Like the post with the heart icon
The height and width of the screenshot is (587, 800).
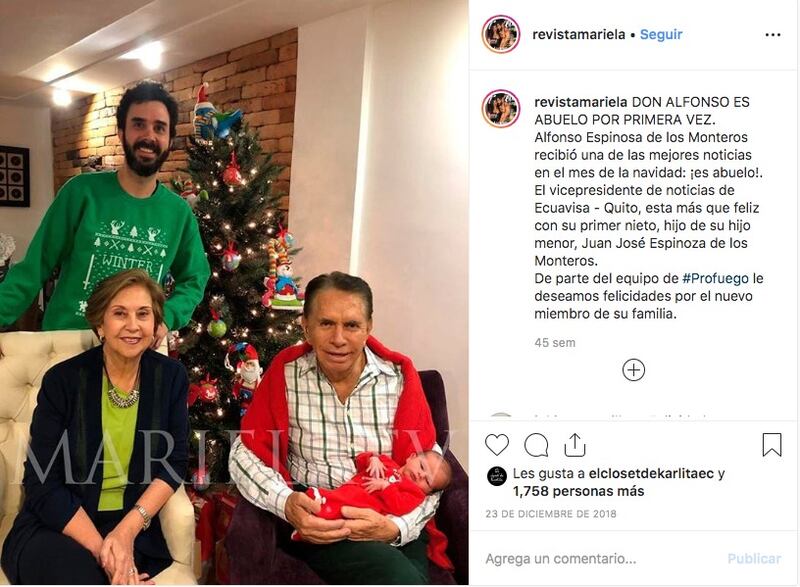[x=496, y=445]
